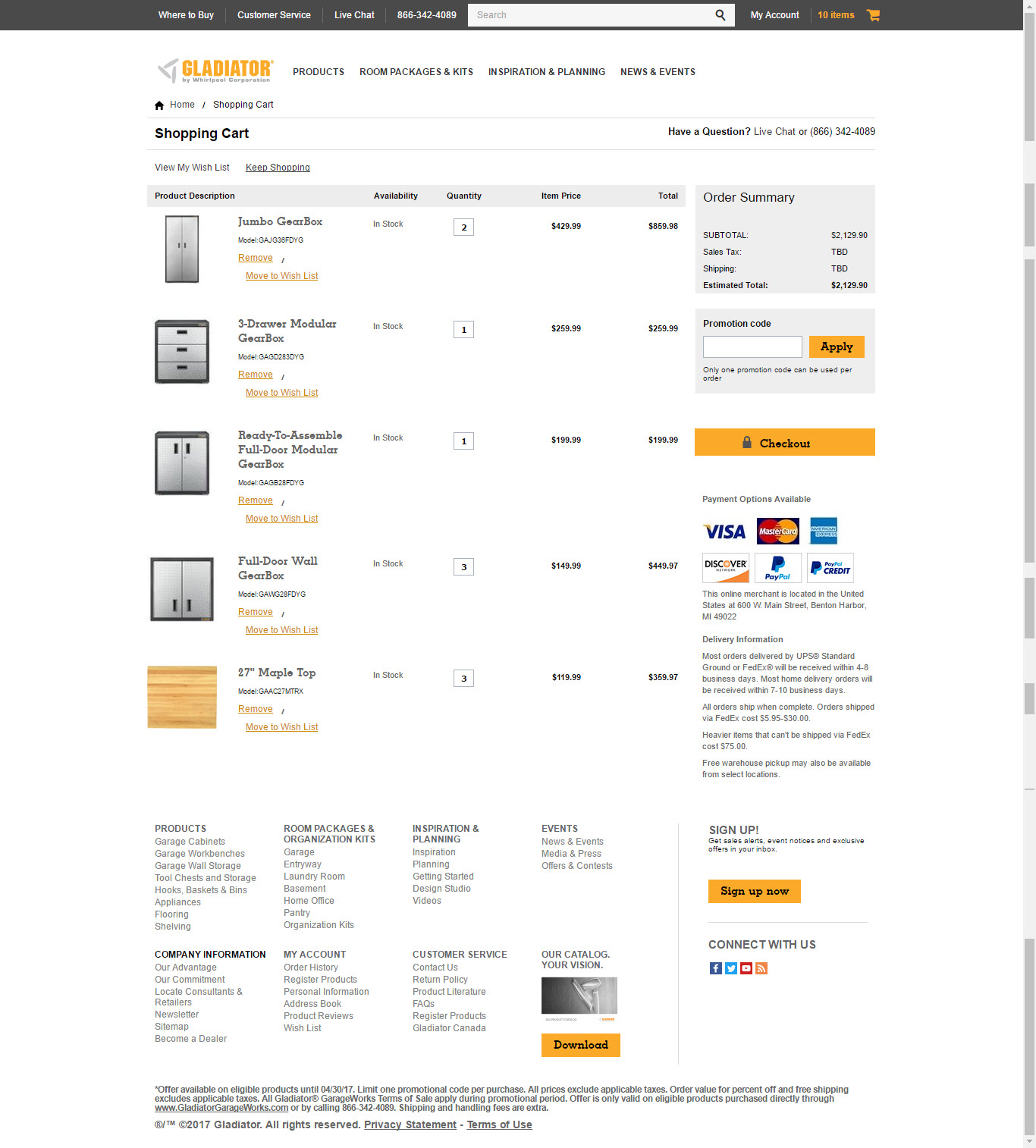Apply the promotion code
This screenshot has height=1148, width=1036.
[837, 347]
